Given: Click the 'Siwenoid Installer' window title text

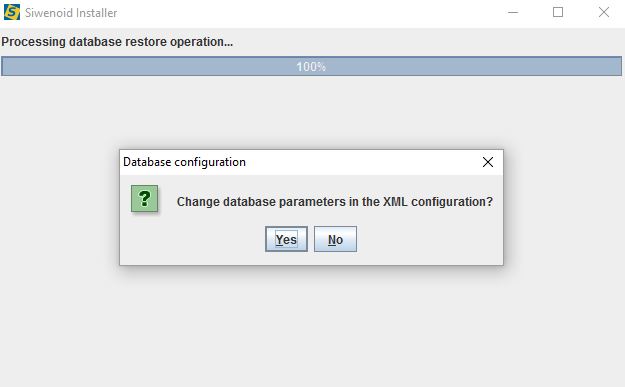Looking at the screenshot, I should pos(71,13).
